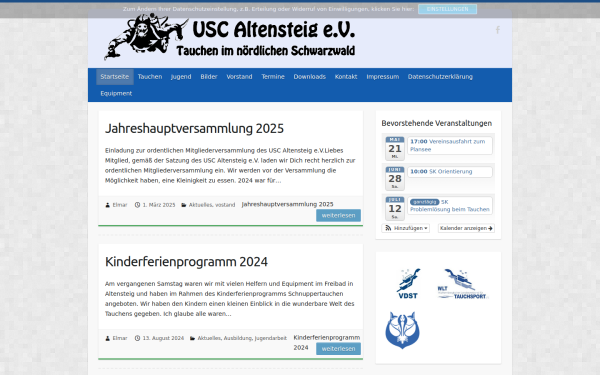The image size is (600, 375).
Task: Click weiterlesen for Jahreshauptversammlung 2025
Action: [x=338, y=215]
